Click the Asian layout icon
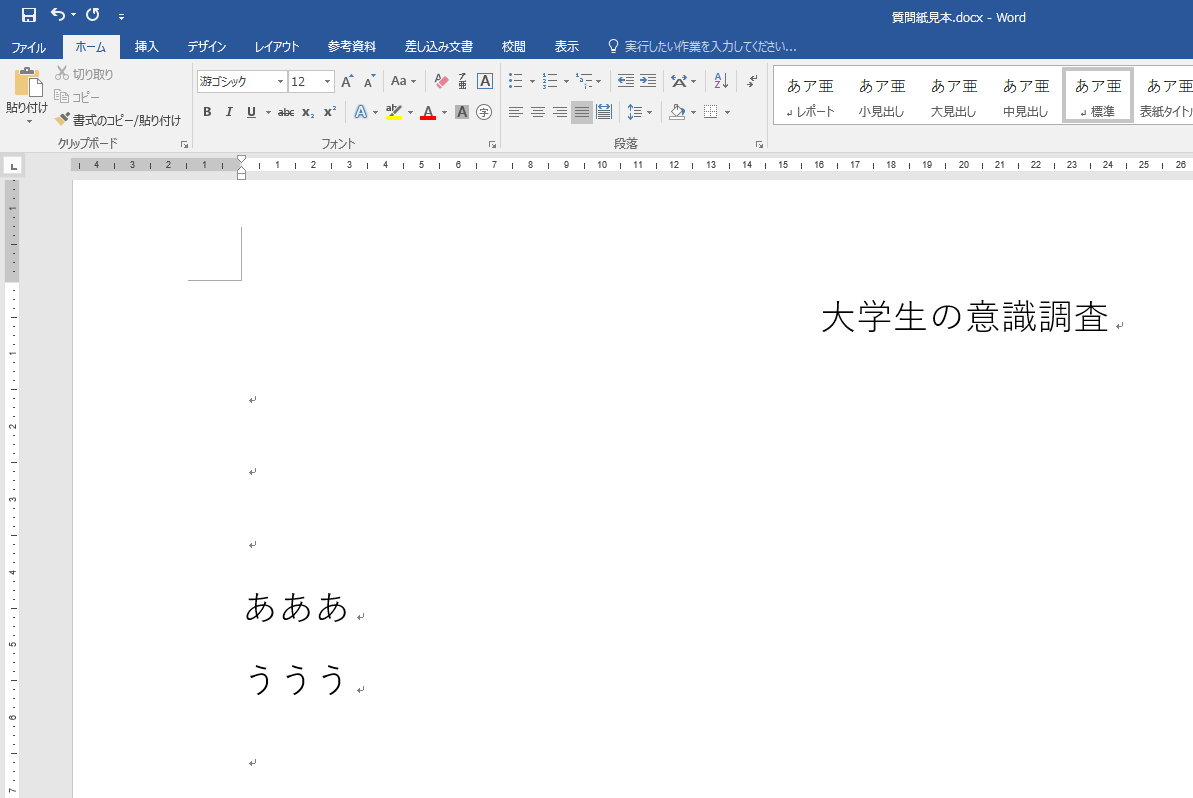 coord(679,81)
